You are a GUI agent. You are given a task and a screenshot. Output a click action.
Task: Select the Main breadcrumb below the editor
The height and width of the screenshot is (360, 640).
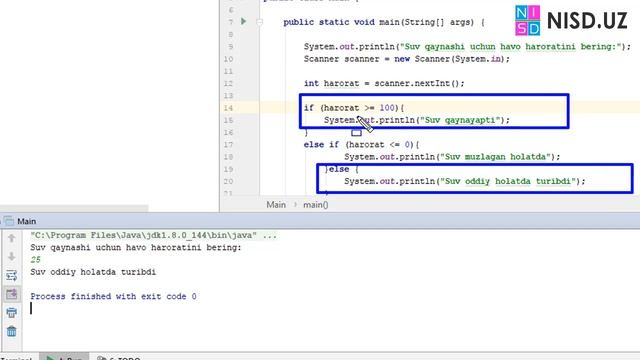276,204
